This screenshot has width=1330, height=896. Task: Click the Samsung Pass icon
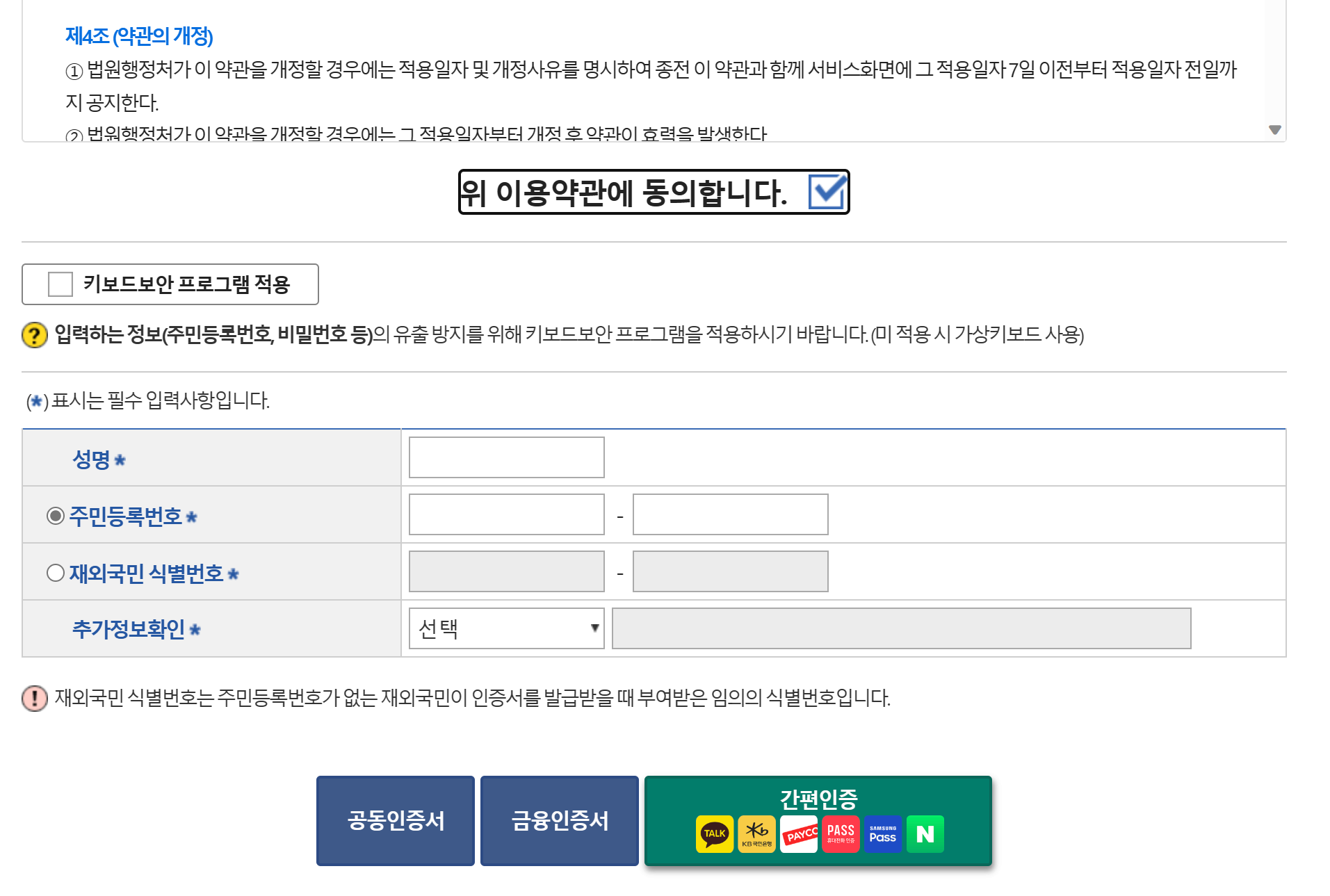coord(883,833)
